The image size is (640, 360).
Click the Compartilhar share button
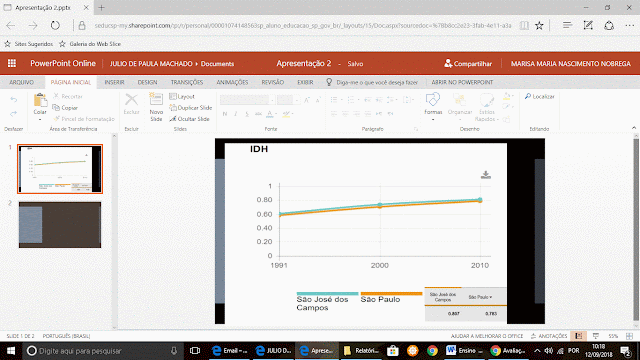pos(468,64)
